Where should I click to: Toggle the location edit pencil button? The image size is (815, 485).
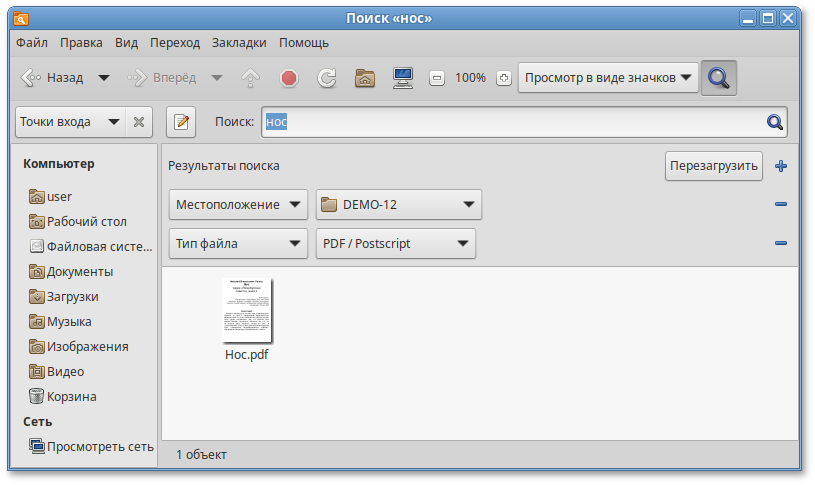tap(181, 122)
